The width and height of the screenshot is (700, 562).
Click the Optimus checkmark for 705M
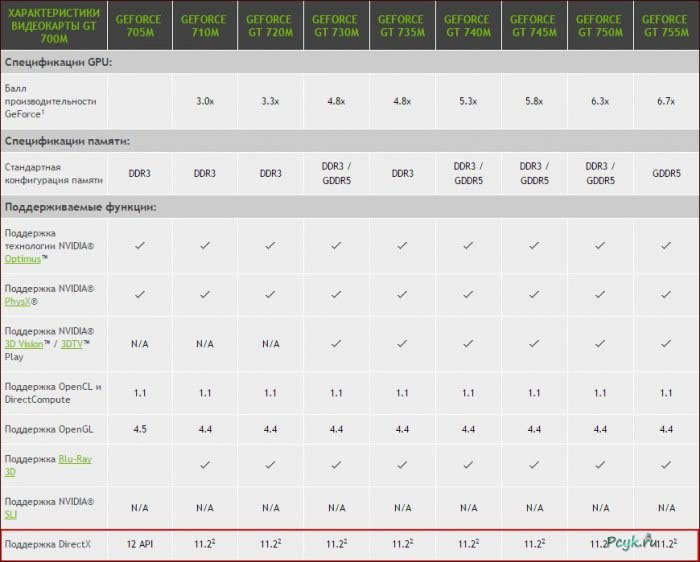pyautogui.click(x=140, y=246)
